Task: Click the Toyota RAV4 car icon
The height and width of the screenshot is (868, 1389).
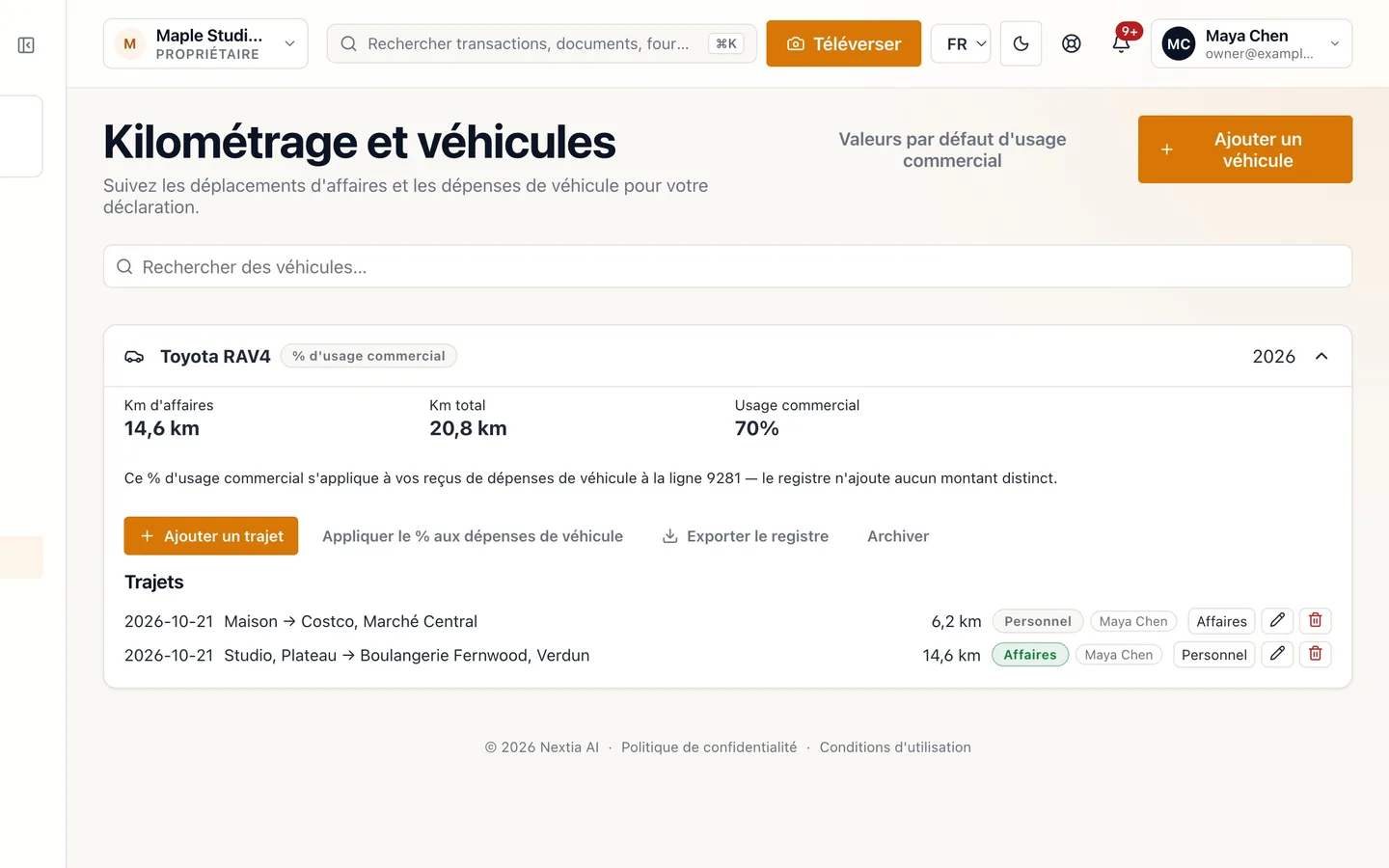Action: coord(134,357)
